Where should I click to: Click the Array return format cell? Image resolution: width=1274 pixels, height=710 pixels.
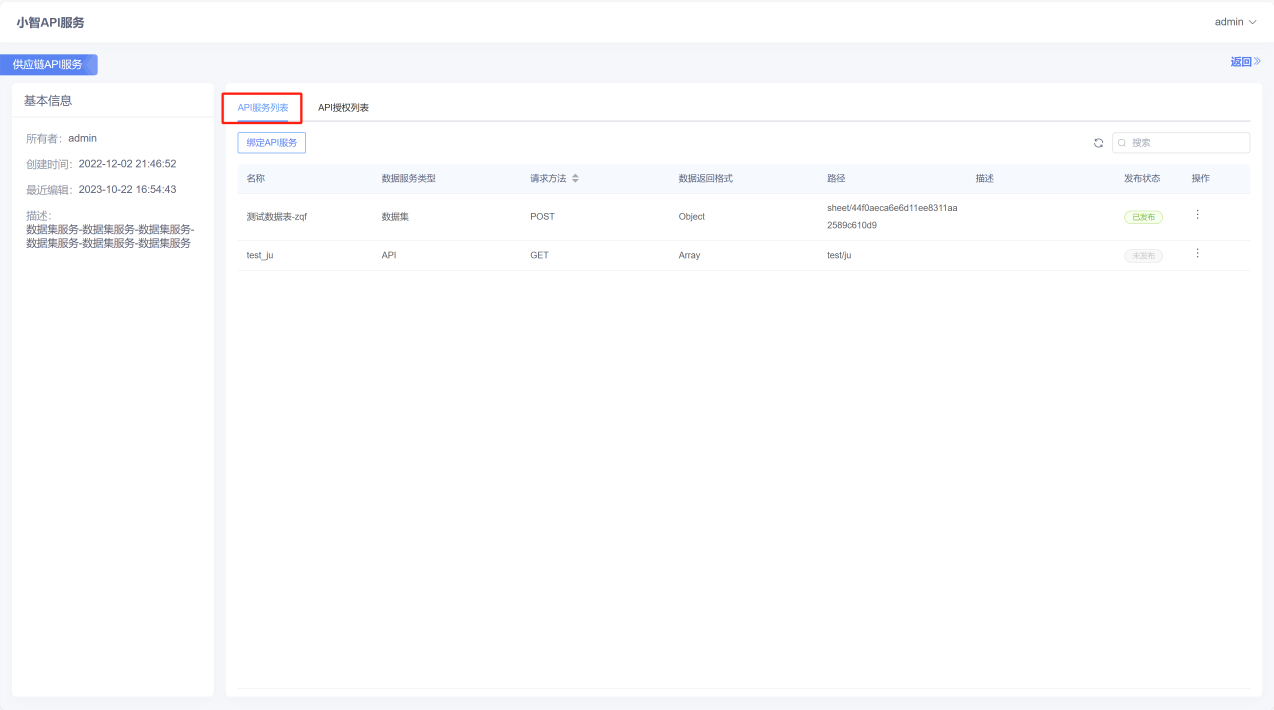pos(689,255)
